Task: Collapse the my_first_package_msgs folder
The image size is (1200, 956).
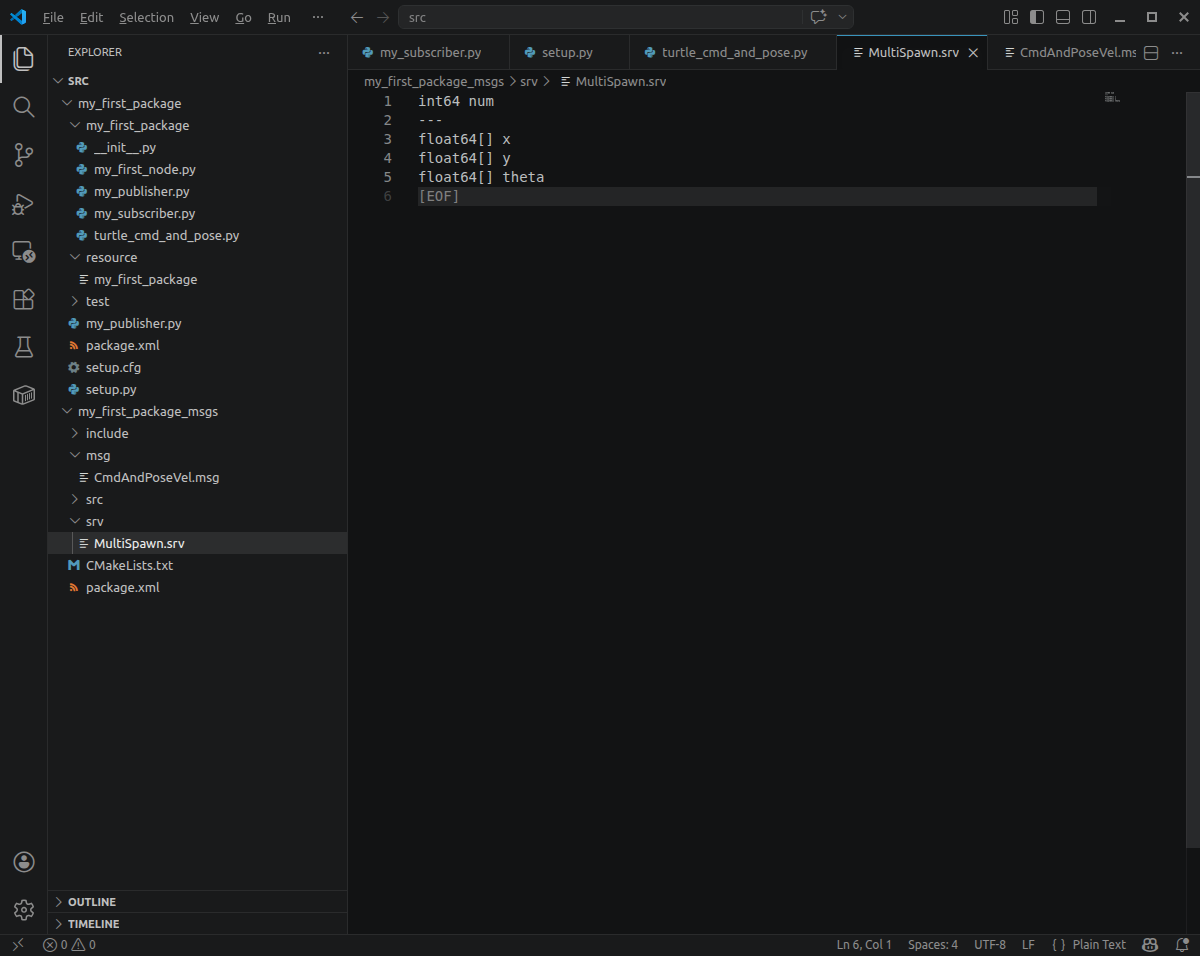Action: pos(67,411)
